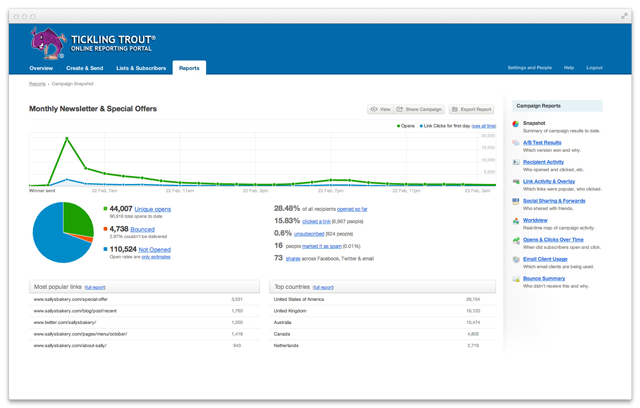Open the Lists & Subscribers tab
The width and height of the screenshot is (640, 408).
pyautogui.click(x=141, y=68)
